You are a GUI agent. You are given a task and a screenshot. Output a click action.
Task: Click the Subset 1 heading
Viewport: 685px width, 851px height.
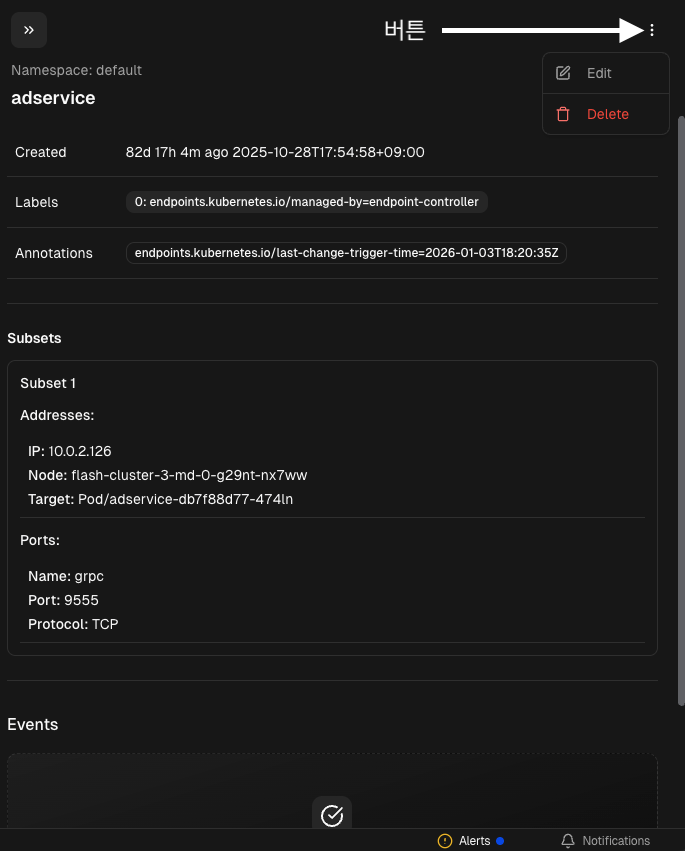48,383
